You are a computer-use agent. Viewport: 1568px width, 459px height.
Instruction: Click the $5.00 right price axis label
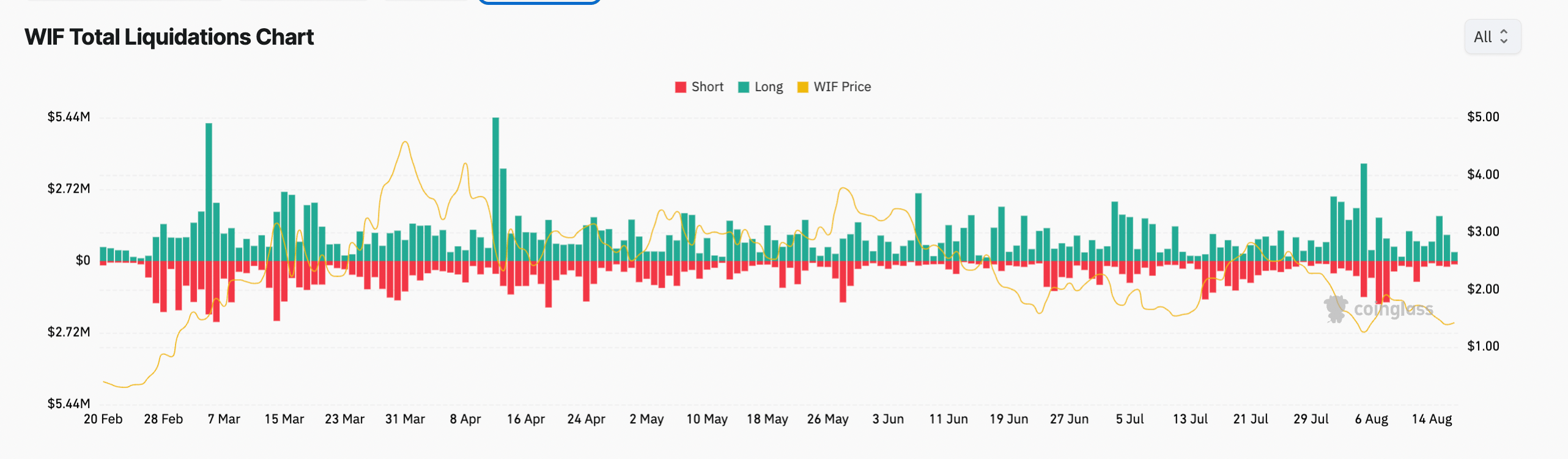[x=1483, y=117]
